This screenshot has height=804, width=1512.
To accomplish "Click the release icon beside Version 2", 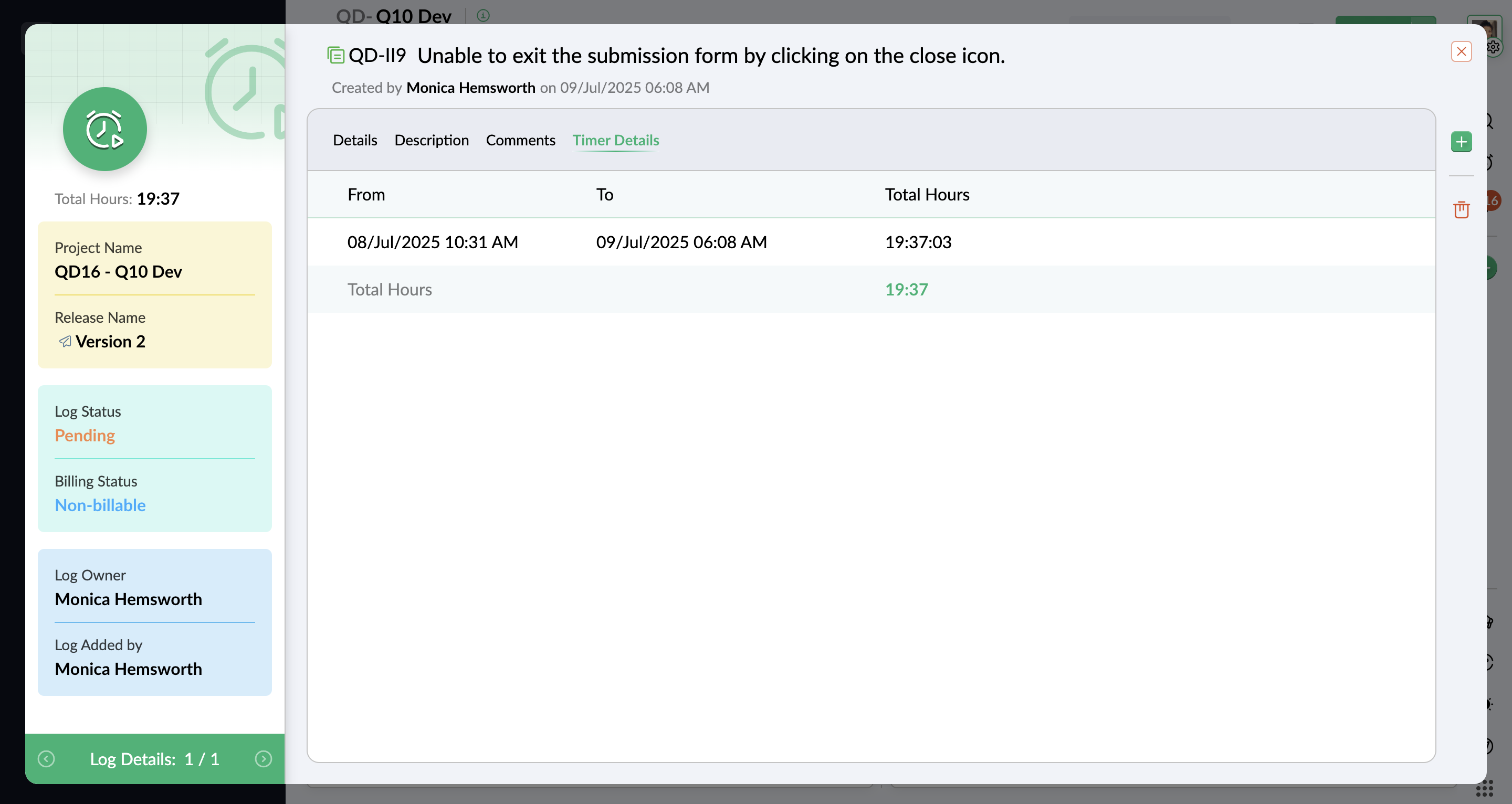I will point(65,342).
